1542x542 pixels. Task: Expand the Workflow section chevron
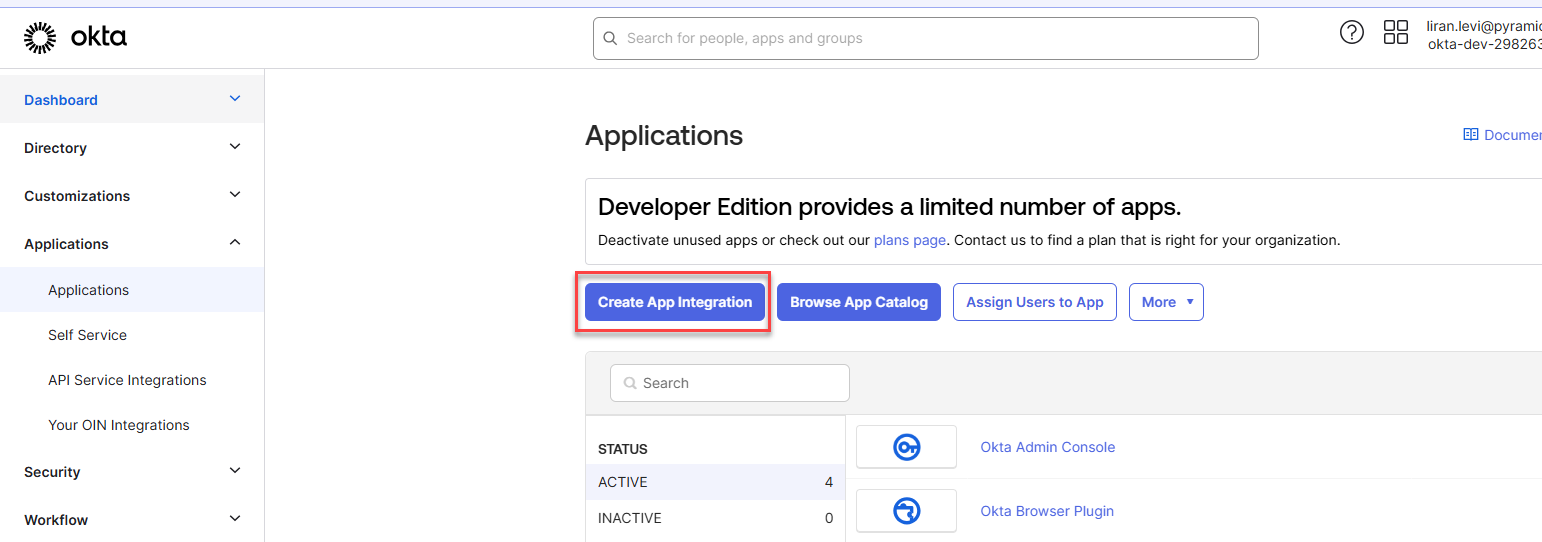[235, 519]
